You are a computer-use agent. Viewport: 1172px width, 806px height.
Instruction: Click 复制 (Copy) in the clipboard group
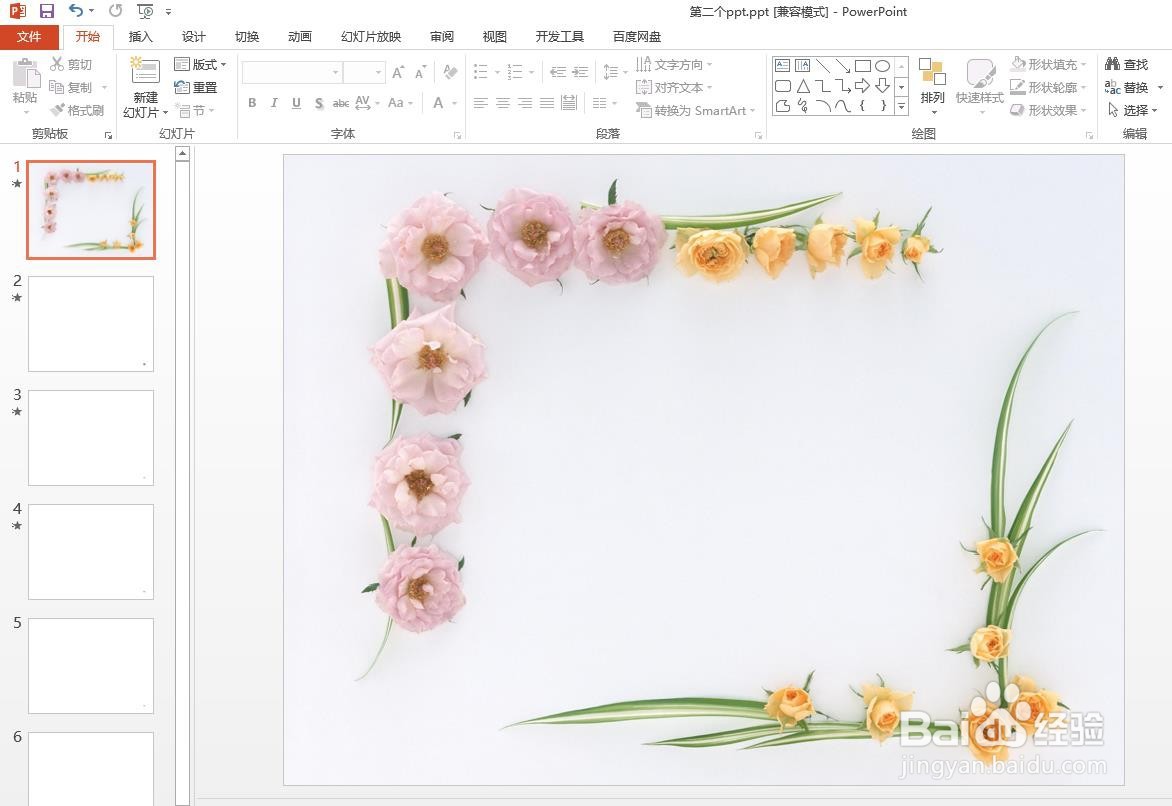point(71,87)
